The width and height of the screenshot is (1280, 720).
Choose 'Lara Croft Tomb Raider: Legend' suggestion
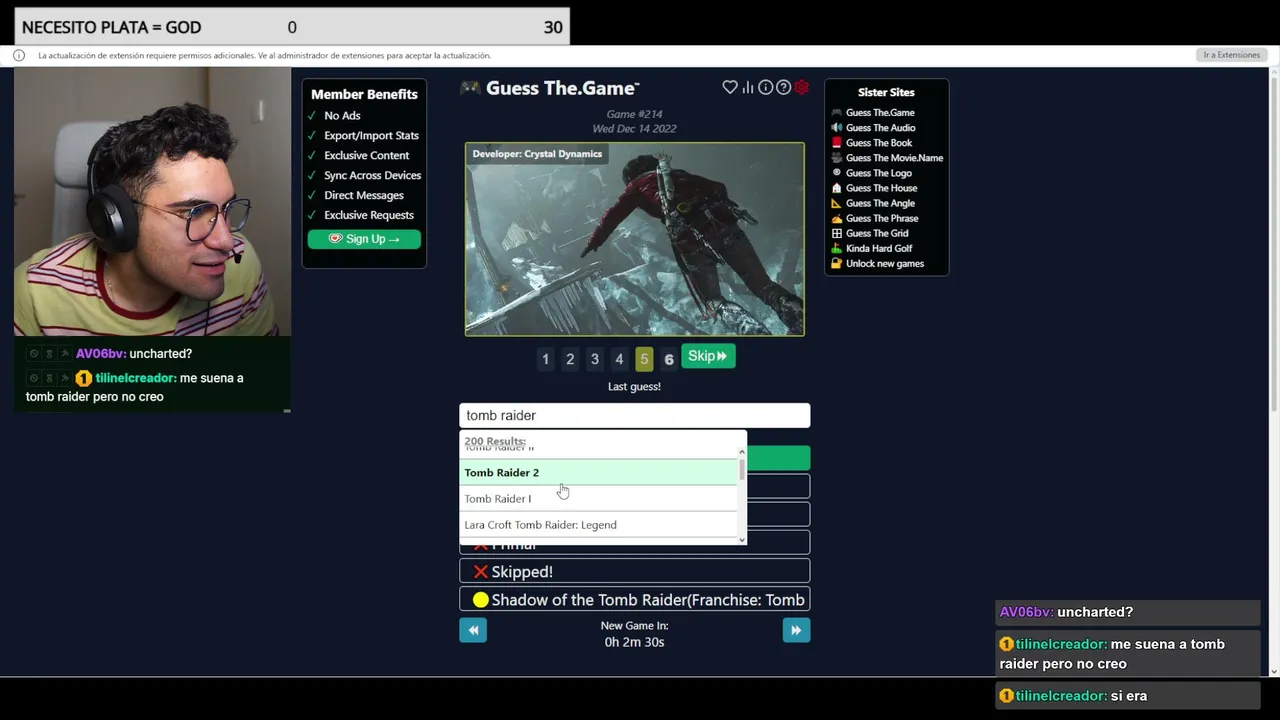click(598, 525)
